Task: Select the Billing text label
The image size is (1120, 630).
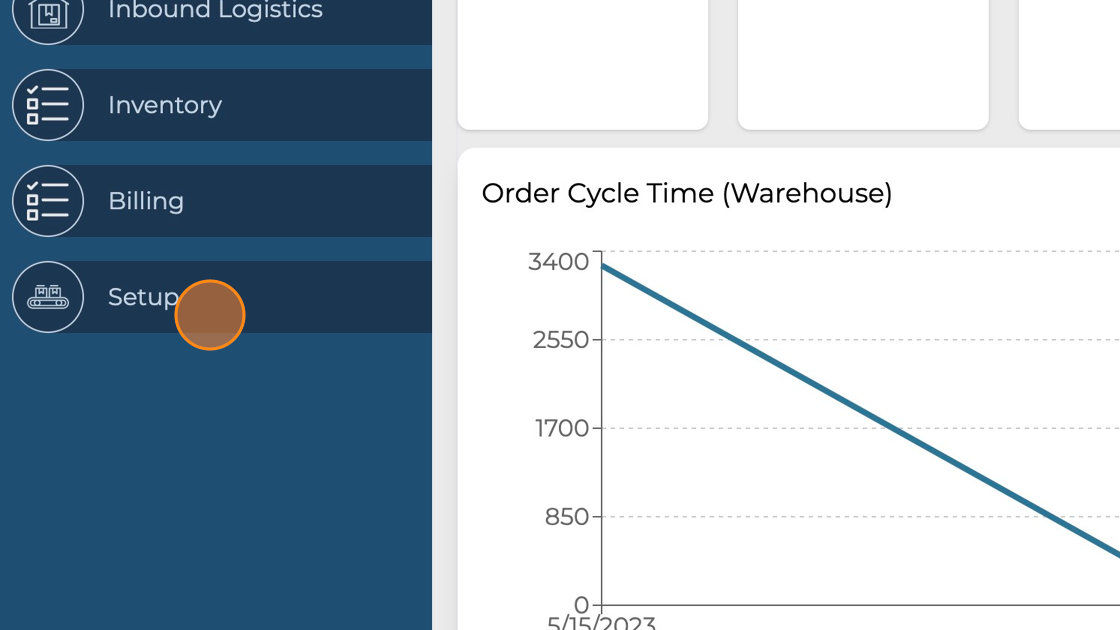Action: coord(146,201)
